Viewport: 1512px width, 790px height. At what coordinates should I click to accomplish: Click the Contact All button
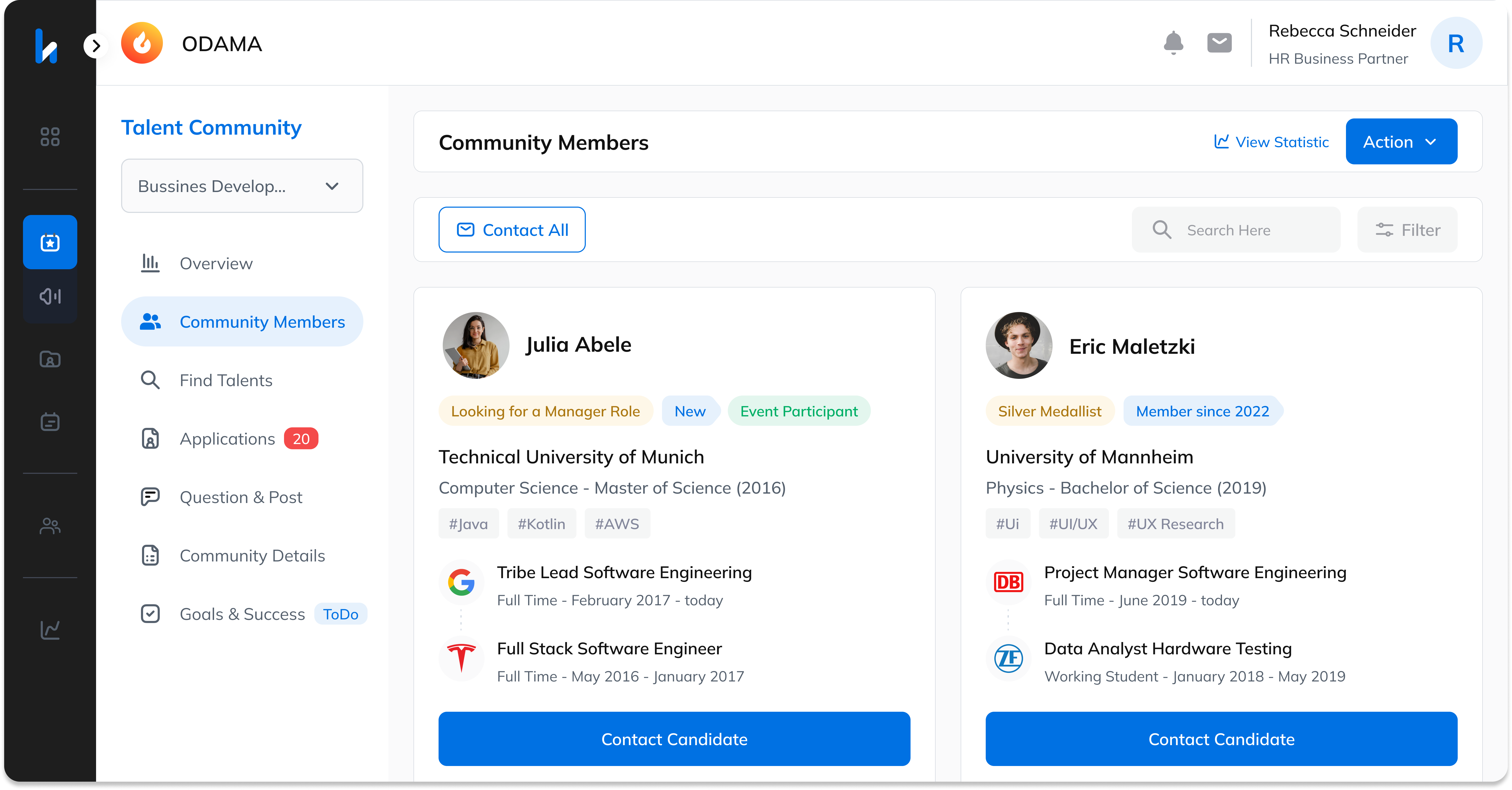pyautogui.click(x=511, y=229)
